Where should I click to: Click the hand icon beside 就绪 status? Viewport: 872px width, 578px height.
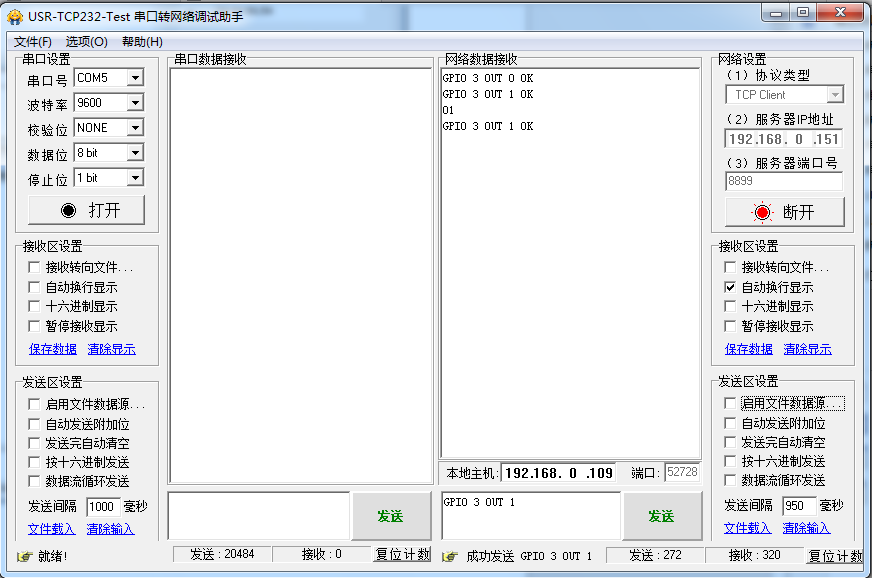pos(24,556)
